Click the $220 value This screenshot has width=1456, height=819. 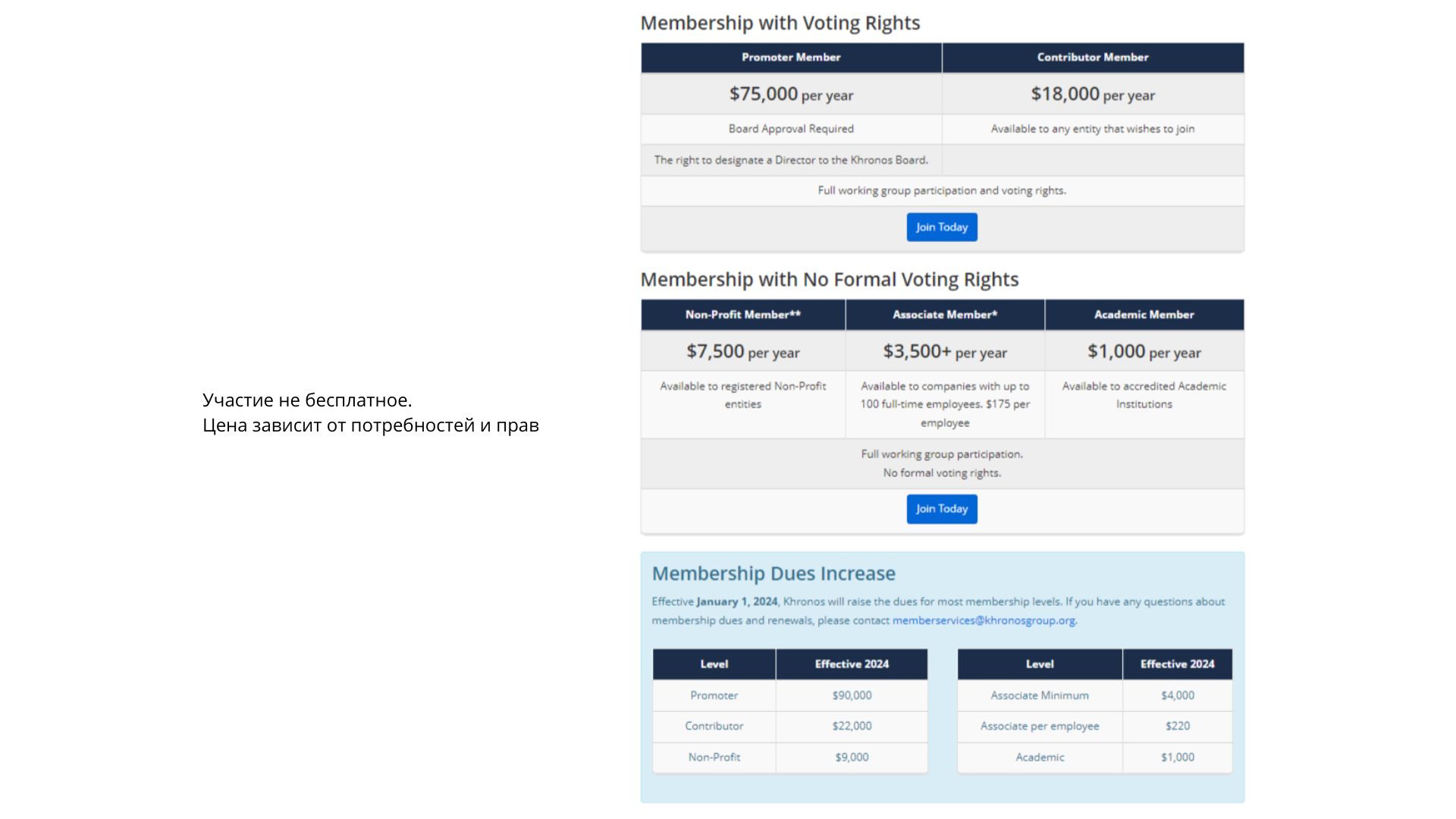(1178, 726)
